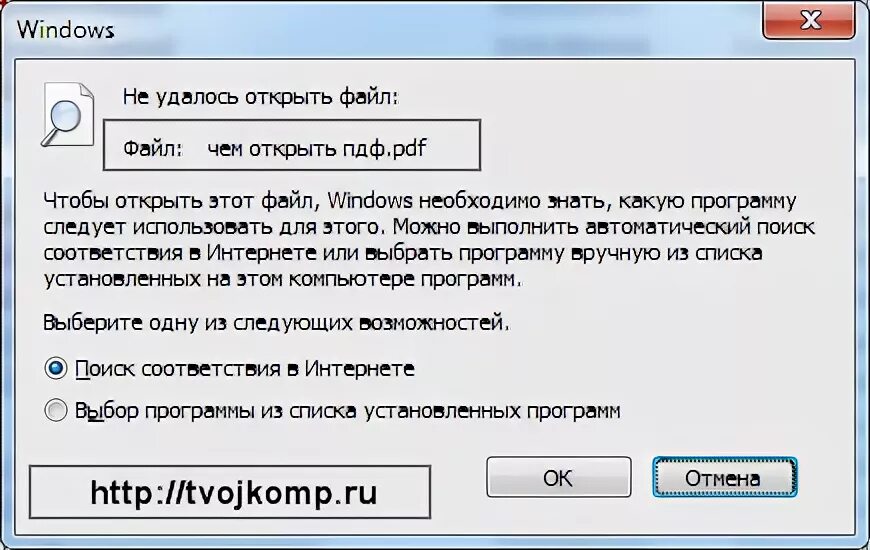Image resolution: width=870 pixels, height=550 pixels.
Task: Click the Поиск соответствия в Интернете label text
Action: 245,369
